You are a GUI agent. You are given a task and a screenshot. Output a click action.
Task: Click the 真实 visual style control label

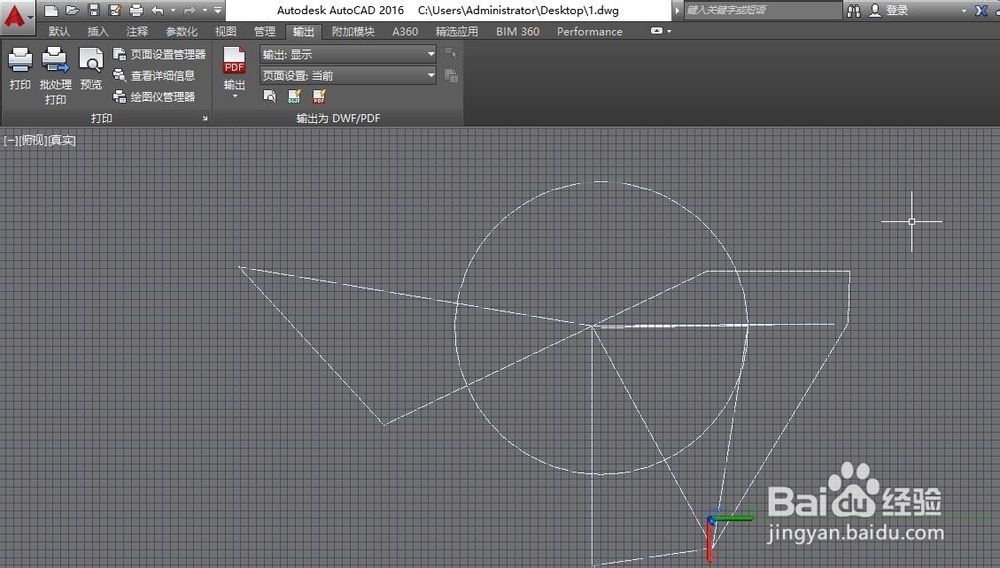(x=62, y=140)
